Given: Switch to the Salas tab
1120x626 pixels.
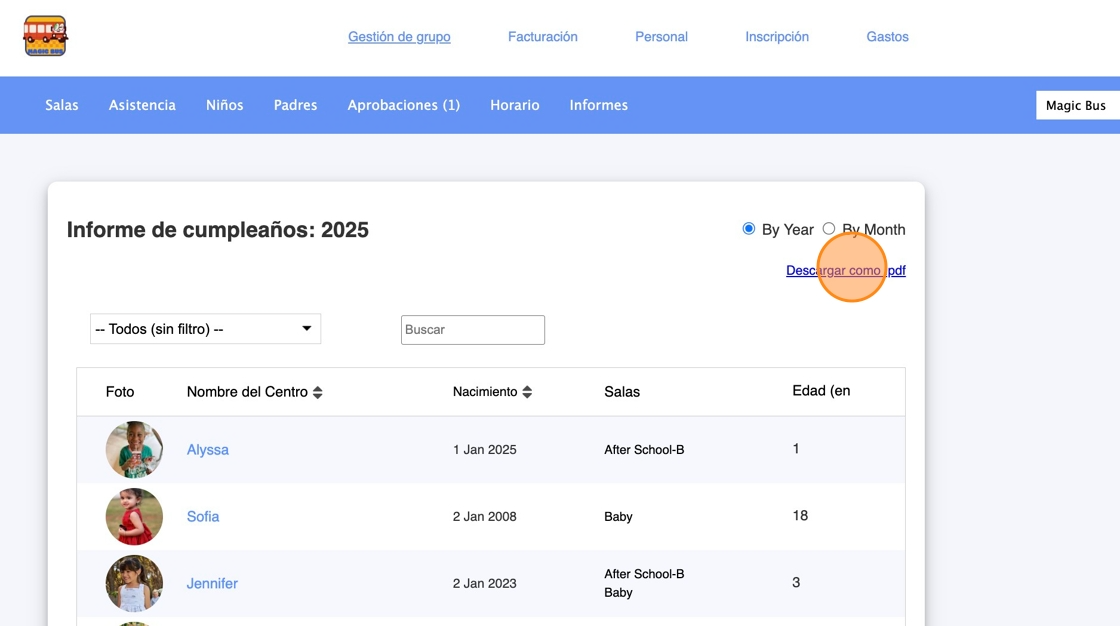Looking at the screenshot, I should (61, 105).
